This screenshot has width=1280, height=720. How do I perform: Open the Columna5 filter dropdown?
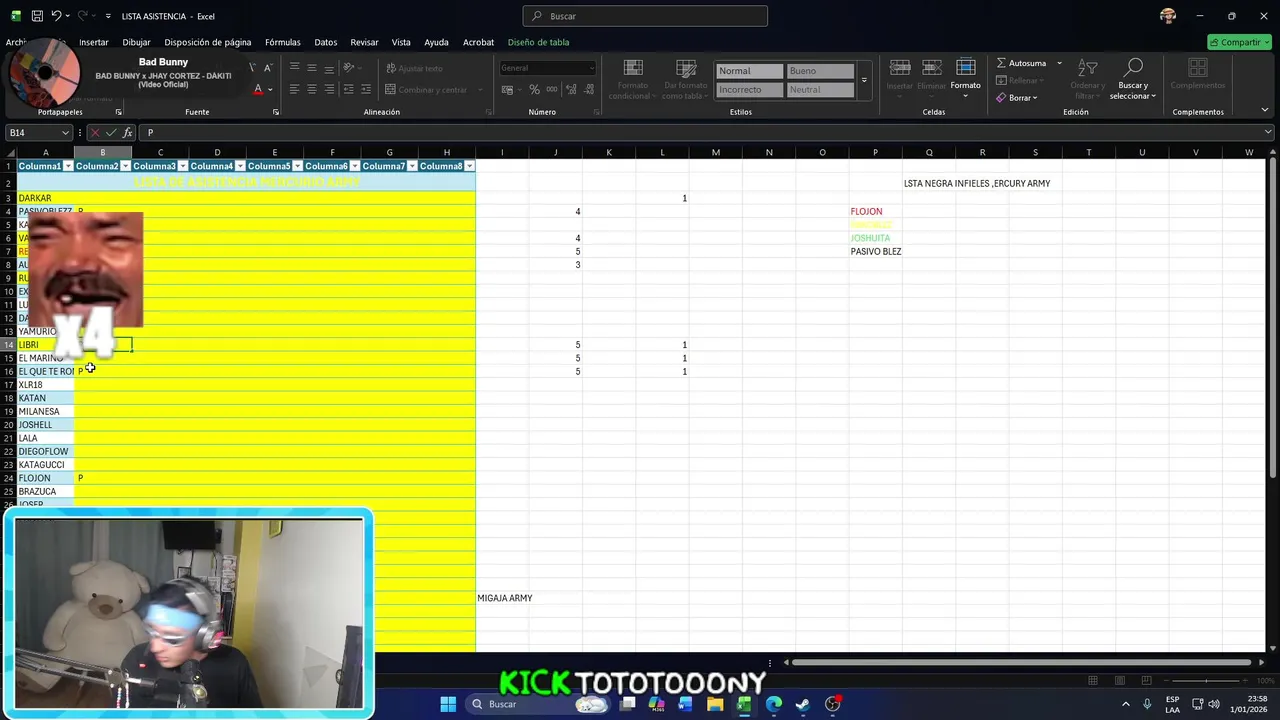point(297,166)
